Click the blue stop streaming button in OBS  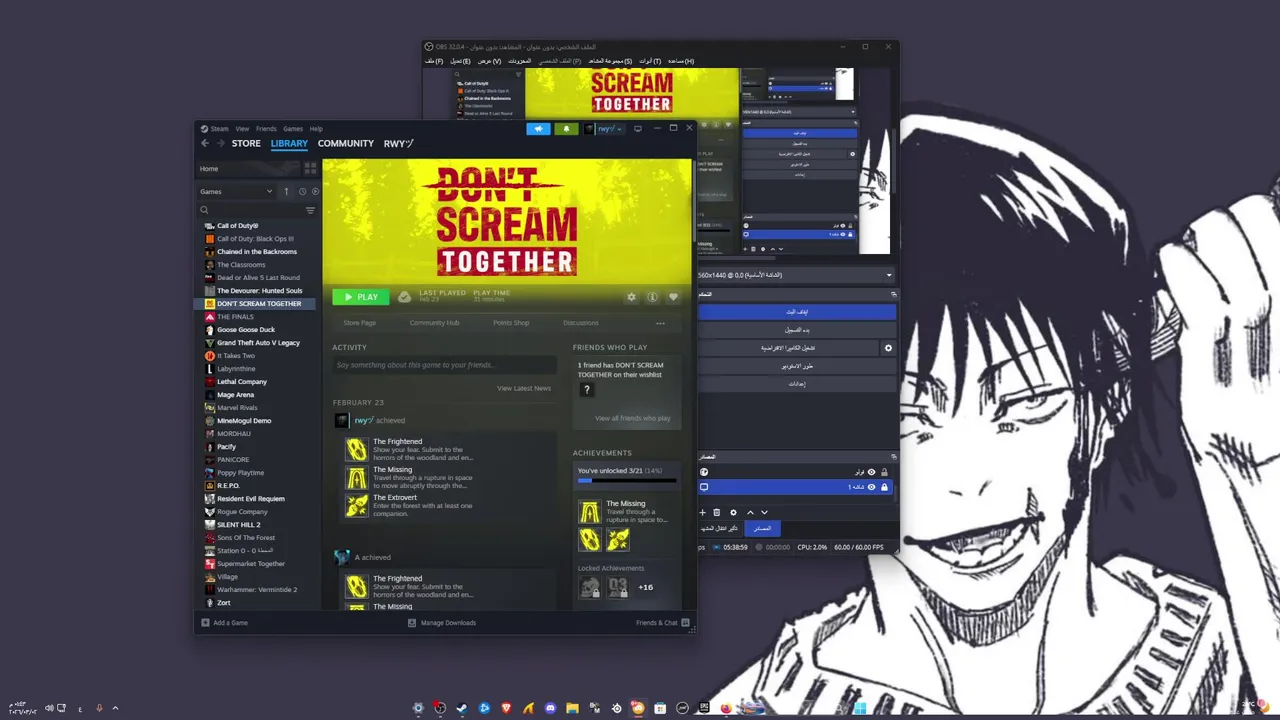tap(797, 312)
